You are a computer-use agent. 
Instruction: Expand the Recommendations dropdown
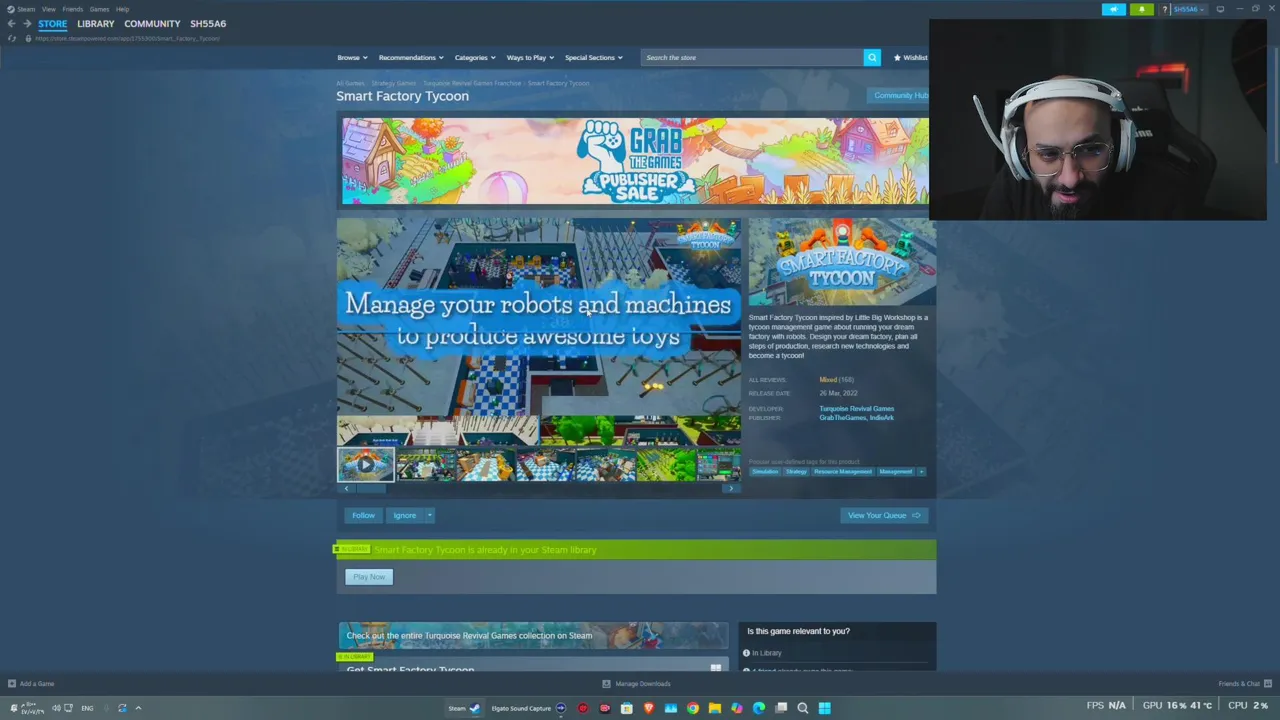[410, 57]
